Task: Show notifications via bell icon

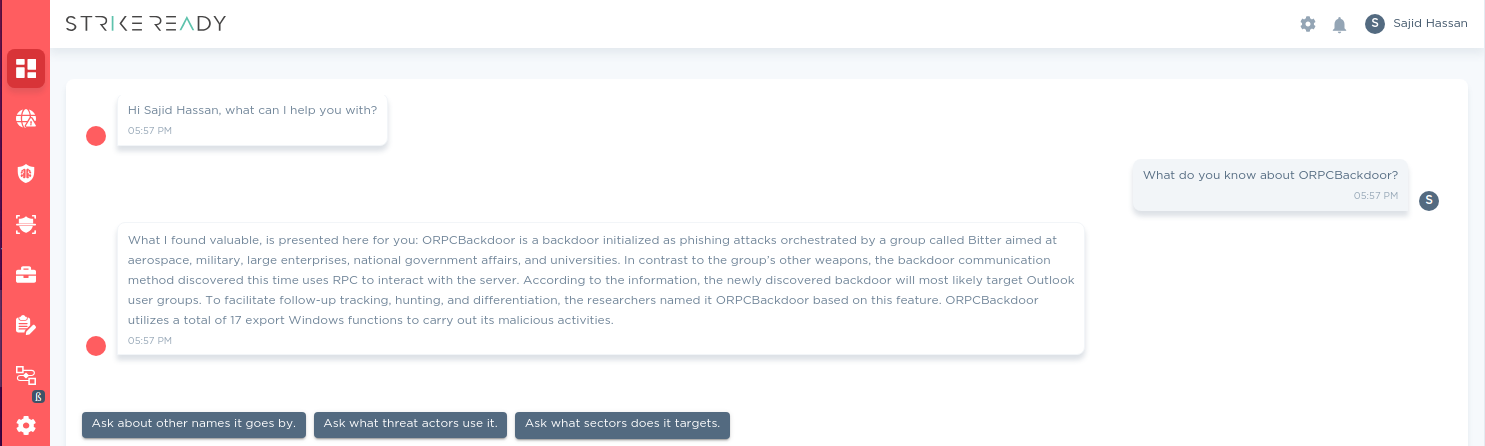Action: 1340,24
